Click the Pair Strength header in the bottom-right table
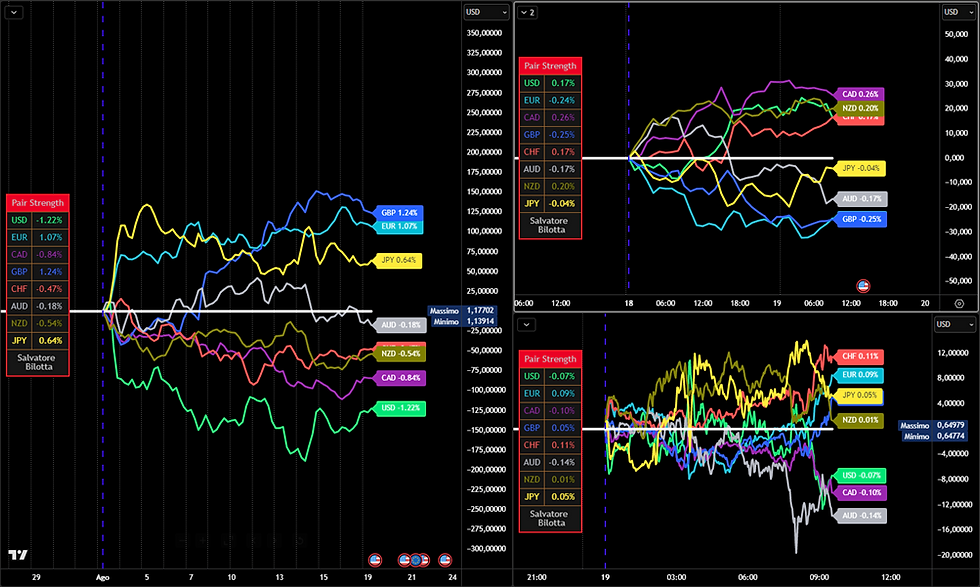The width and height of the screenshot is (980, 587). pos(550,359)
